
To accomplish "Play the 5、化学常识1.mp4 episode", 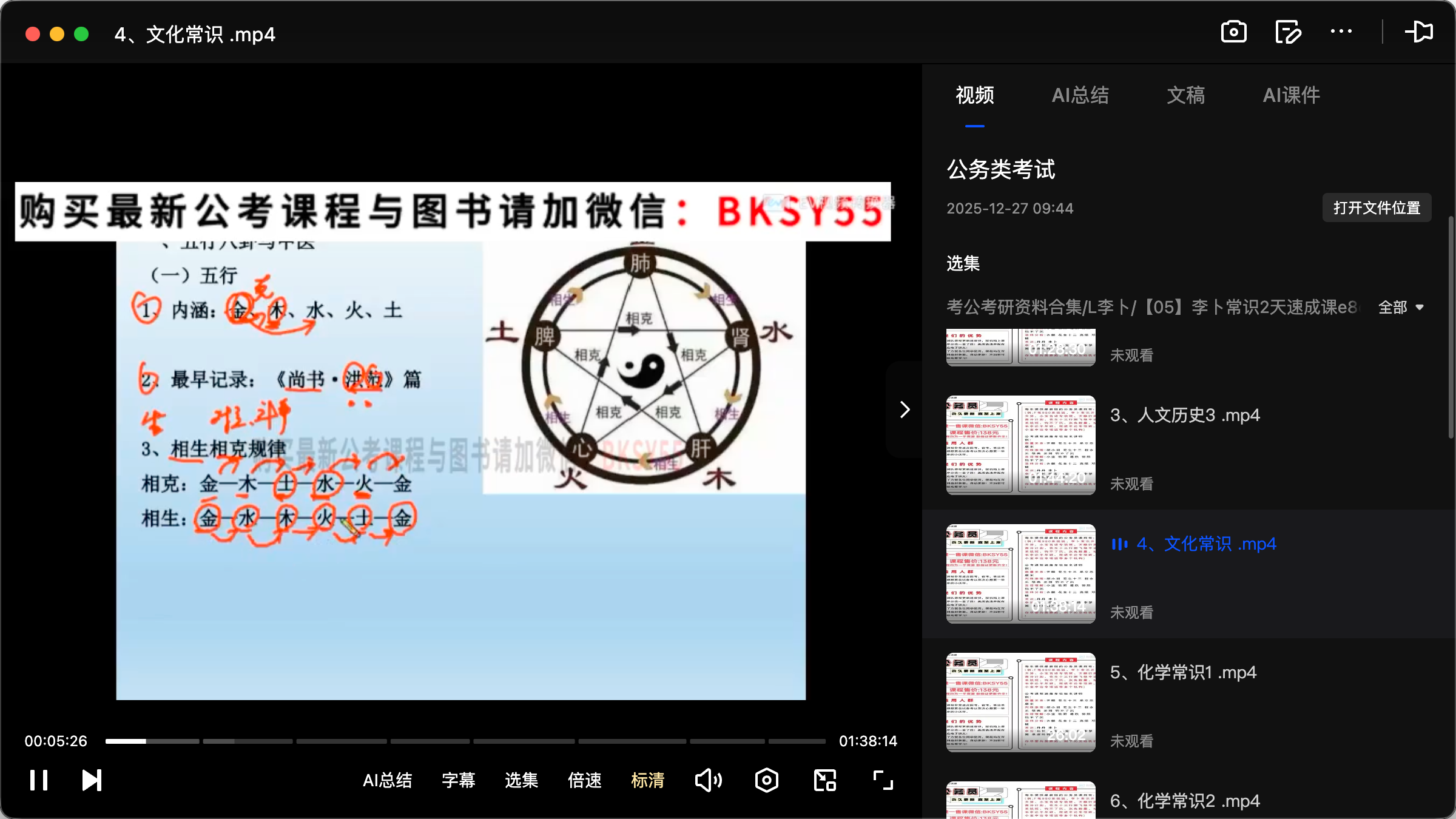I will pyautogui.click(x=1182, y=672).
